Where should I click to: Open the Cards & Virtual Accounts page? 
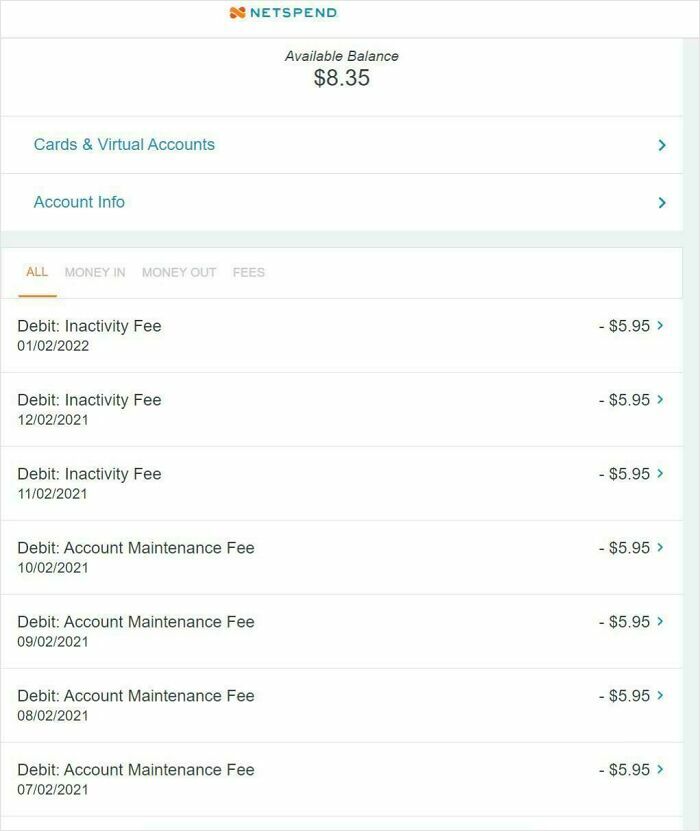pyautogui.click(x=122, y=144)
